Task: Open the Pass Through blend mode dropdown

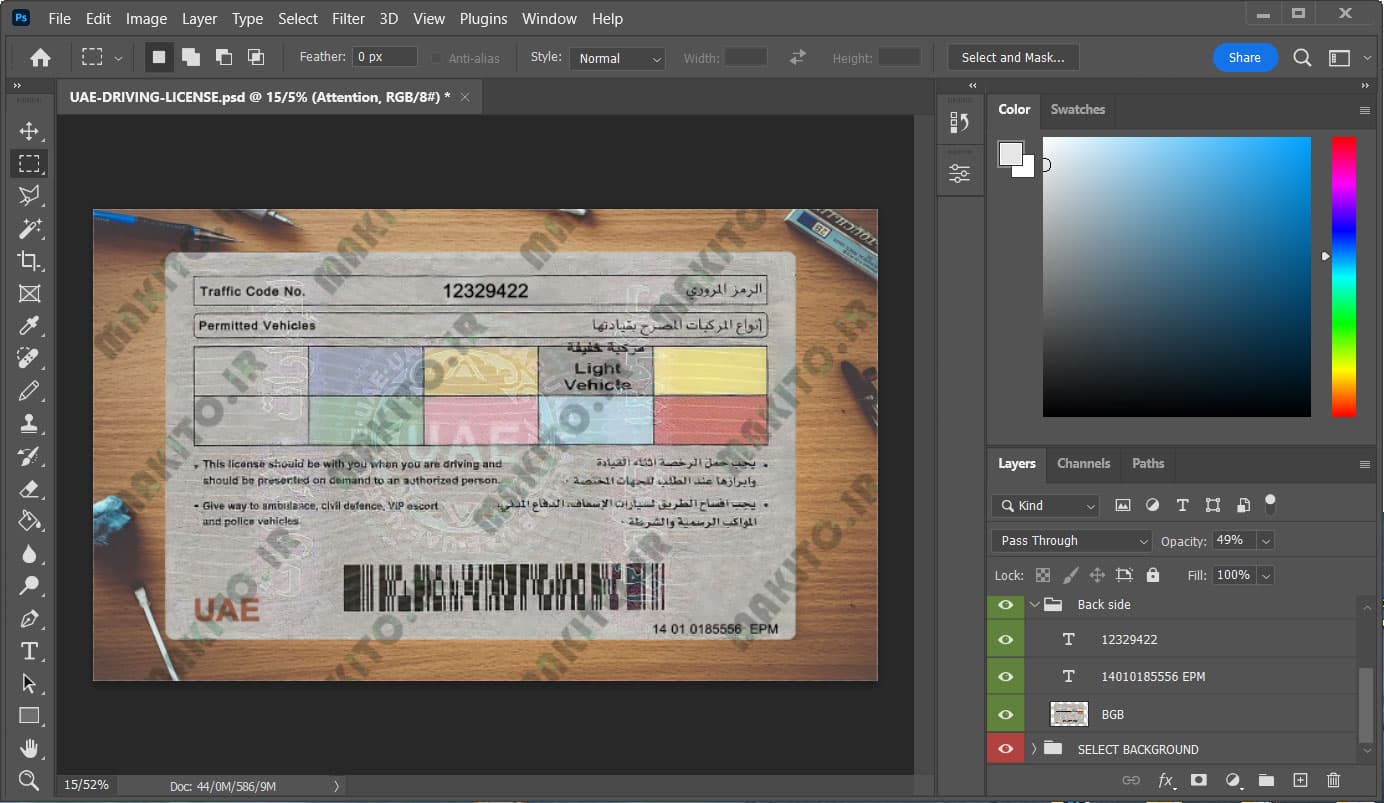Action: point(1072,541)
